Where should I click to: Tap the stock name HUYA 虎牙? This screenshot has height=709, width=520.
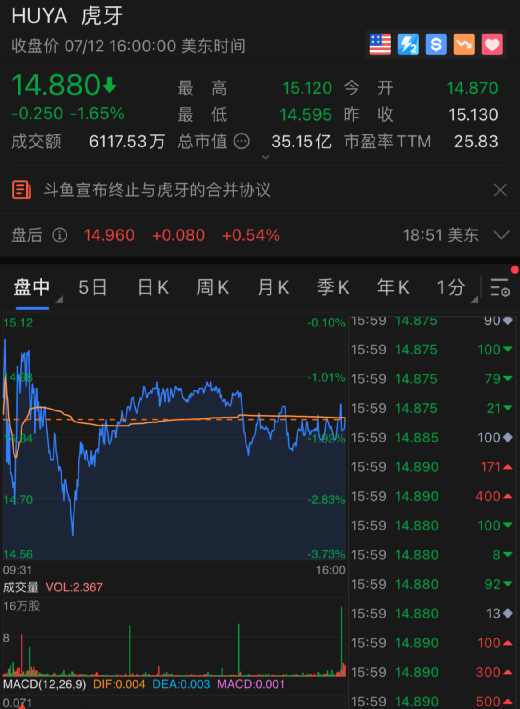(x=67, y=16)
